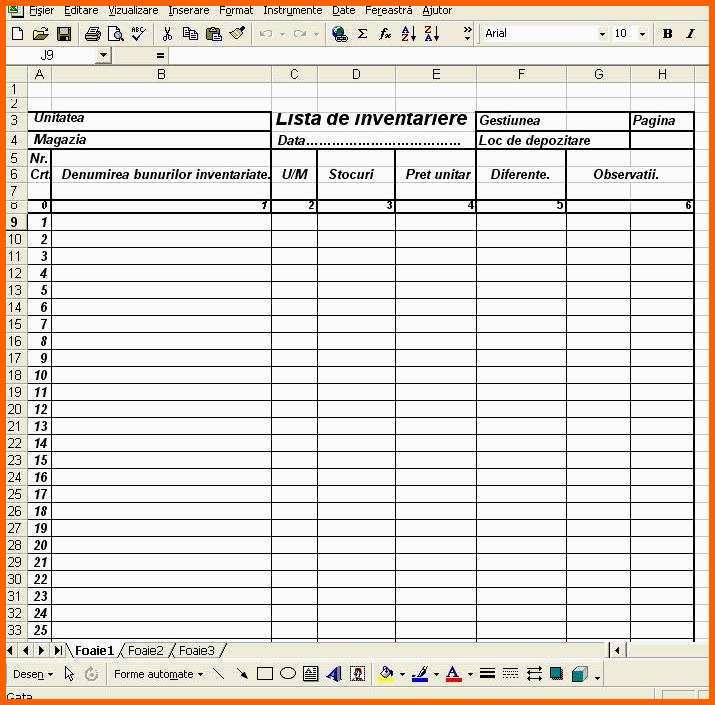This screenshot has height=705, width=715.
Task: Click the Arrow Style icon
Action: click(534, 674)
